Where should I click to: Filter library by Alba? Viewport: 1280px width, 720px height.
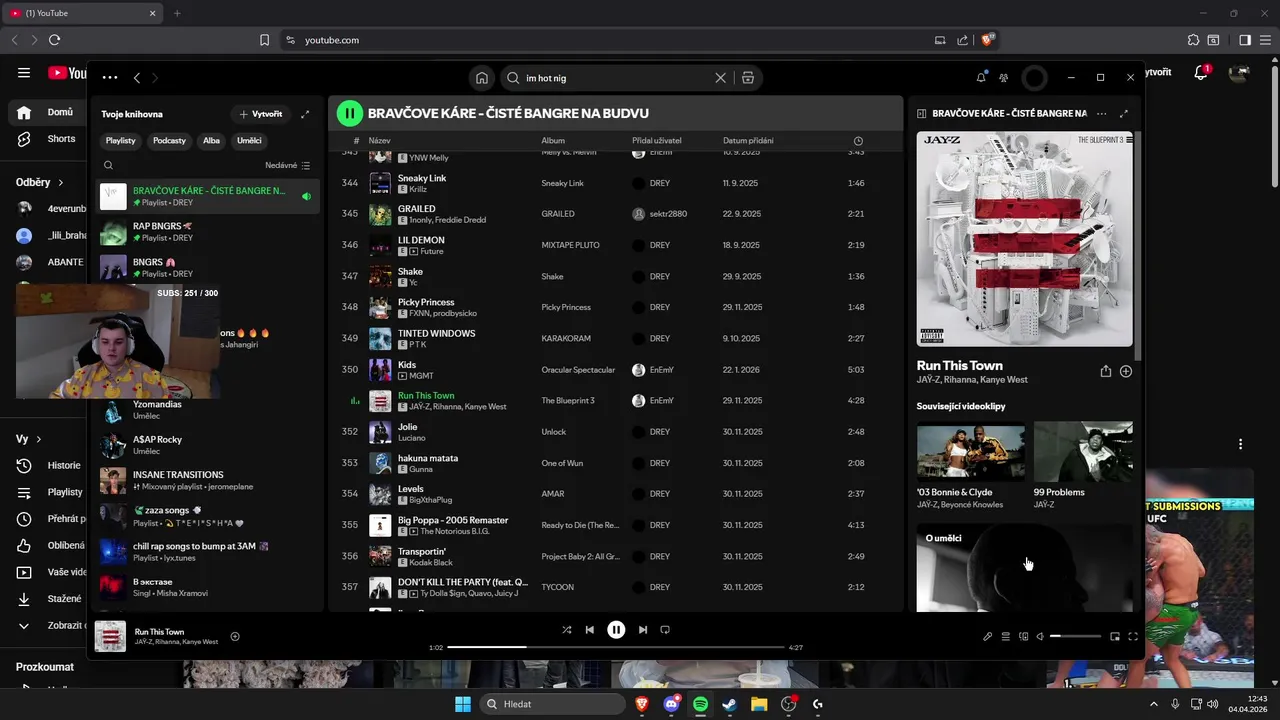point(211,141)
